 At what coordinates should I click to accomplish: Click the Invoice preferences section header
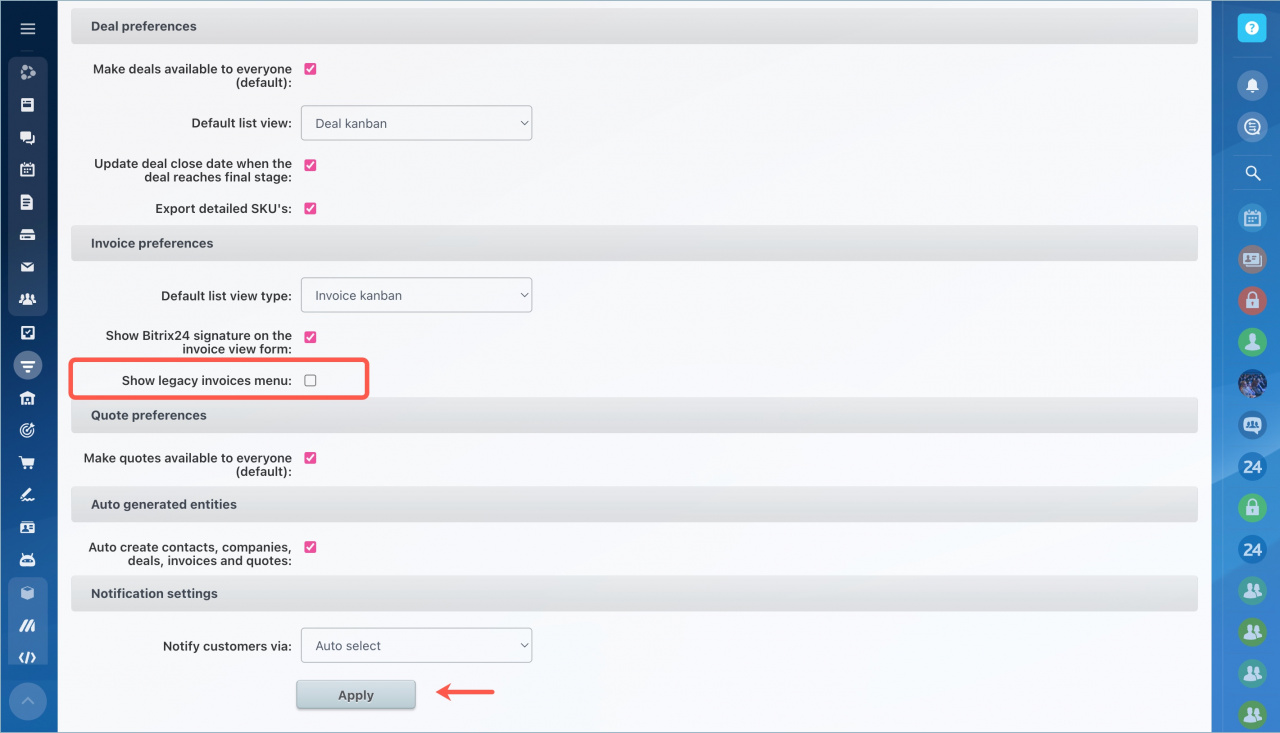click(x=634, y=243)
